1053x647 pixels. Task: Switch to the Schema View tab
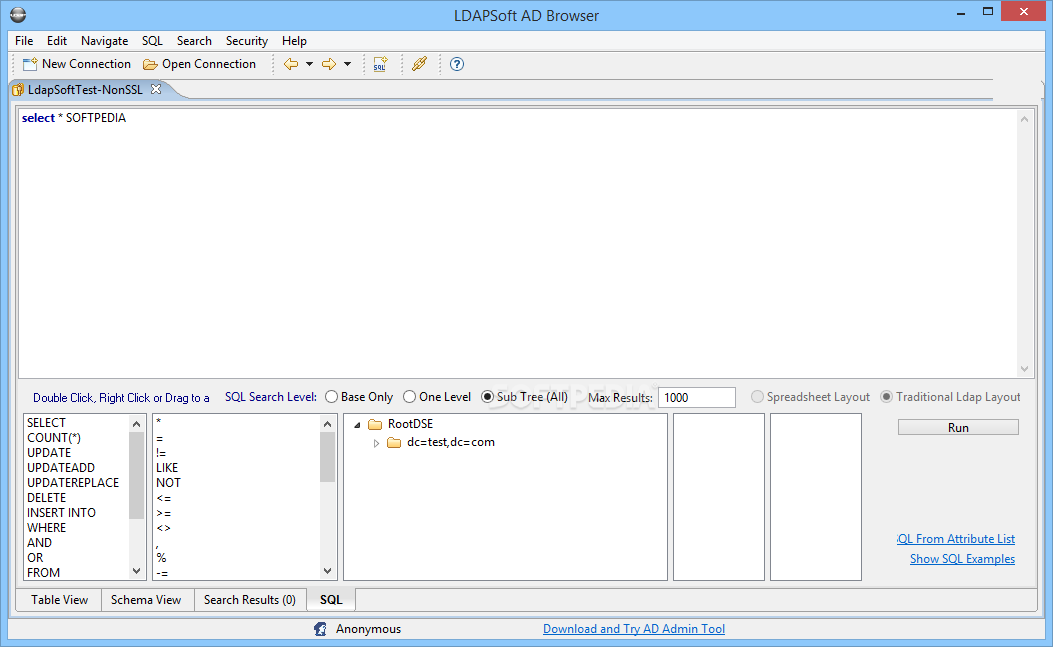[146, 600]
